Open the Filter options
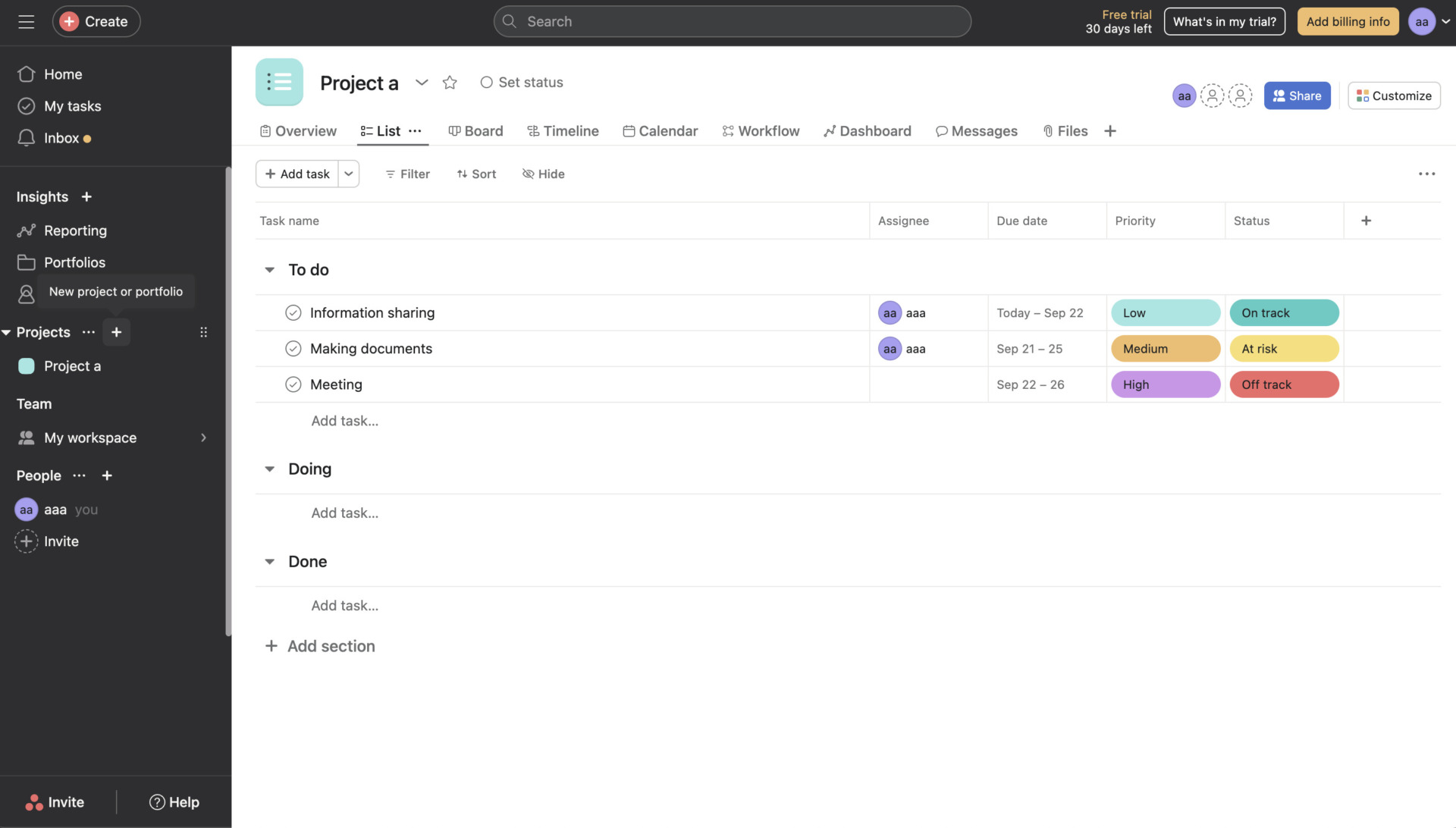 coord(407,174)
